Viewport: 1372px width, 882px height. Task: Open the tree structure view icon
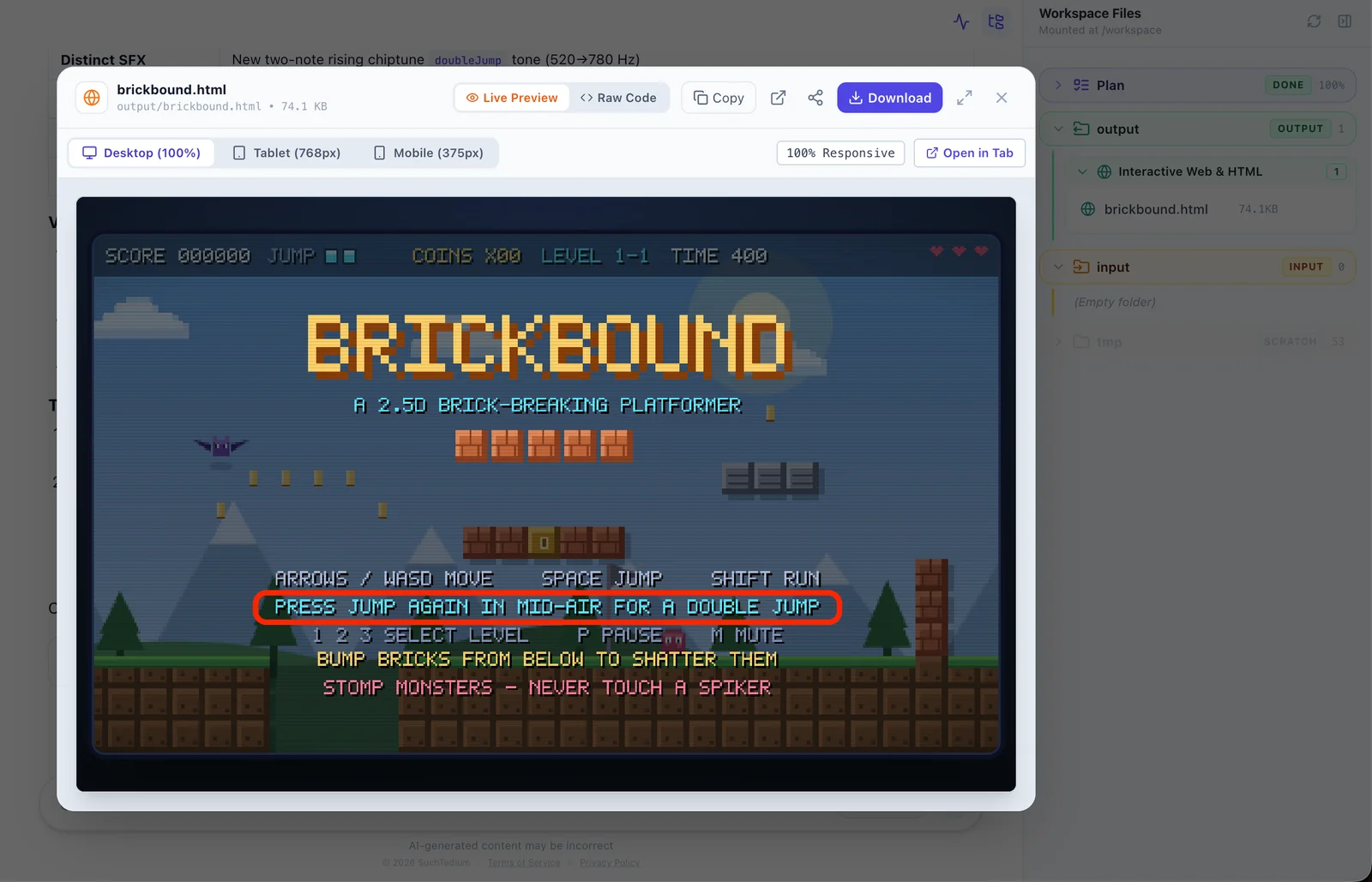996,21
